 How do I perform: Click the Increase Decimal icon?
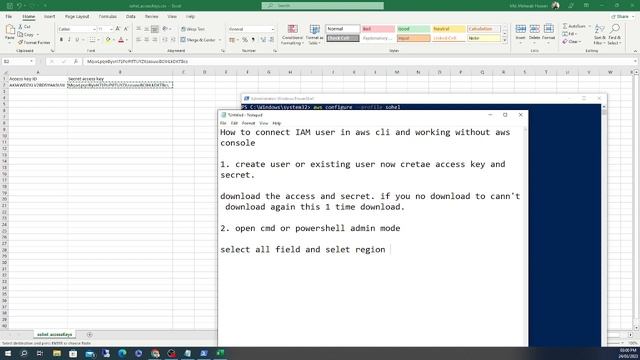click(263, 40)
